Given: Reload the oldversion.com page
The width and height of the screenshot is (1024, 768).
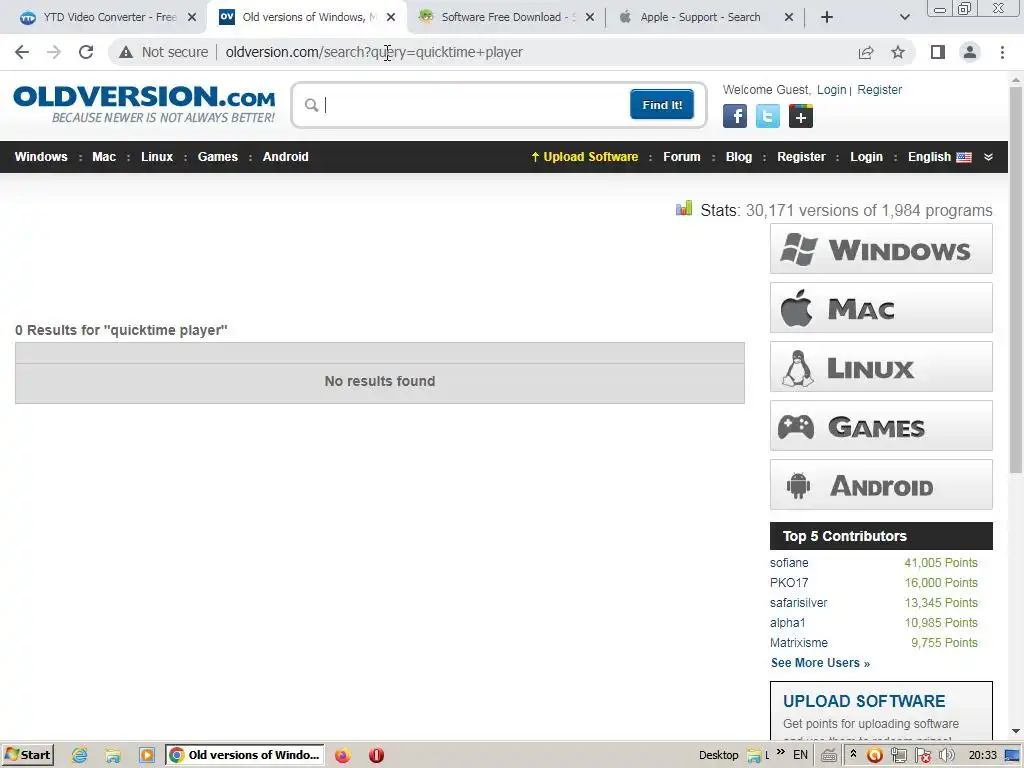Looking at the screenshot, I should coord(86,52).
